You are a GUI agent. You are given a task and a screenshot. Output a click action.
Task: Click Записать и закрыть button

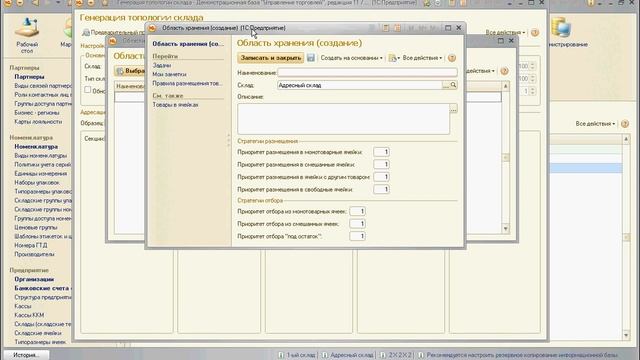click(x=271, y=58)
